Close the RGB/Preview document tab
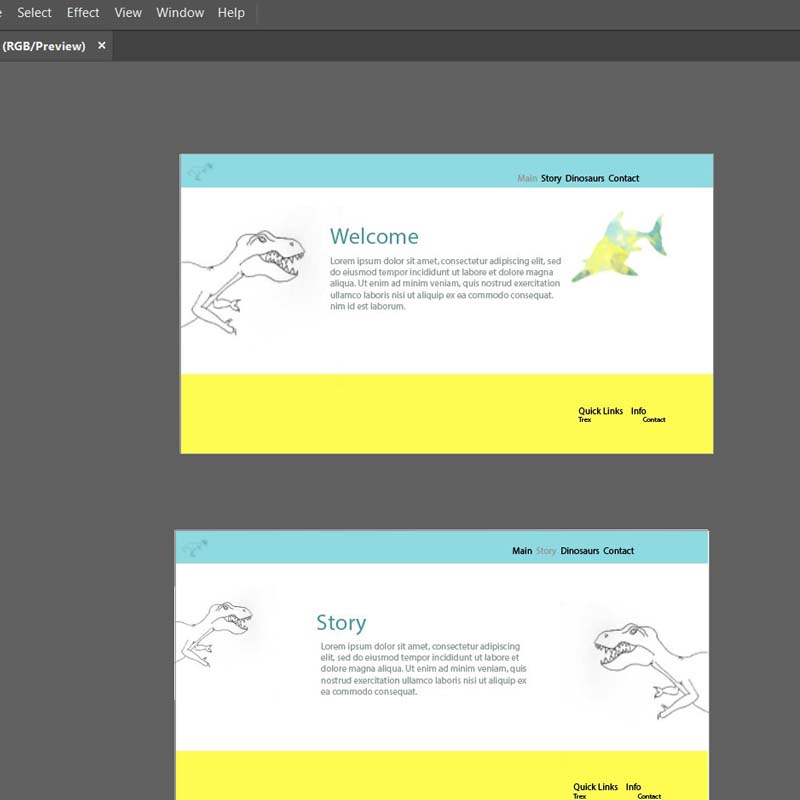 click(x=101, y=46)
